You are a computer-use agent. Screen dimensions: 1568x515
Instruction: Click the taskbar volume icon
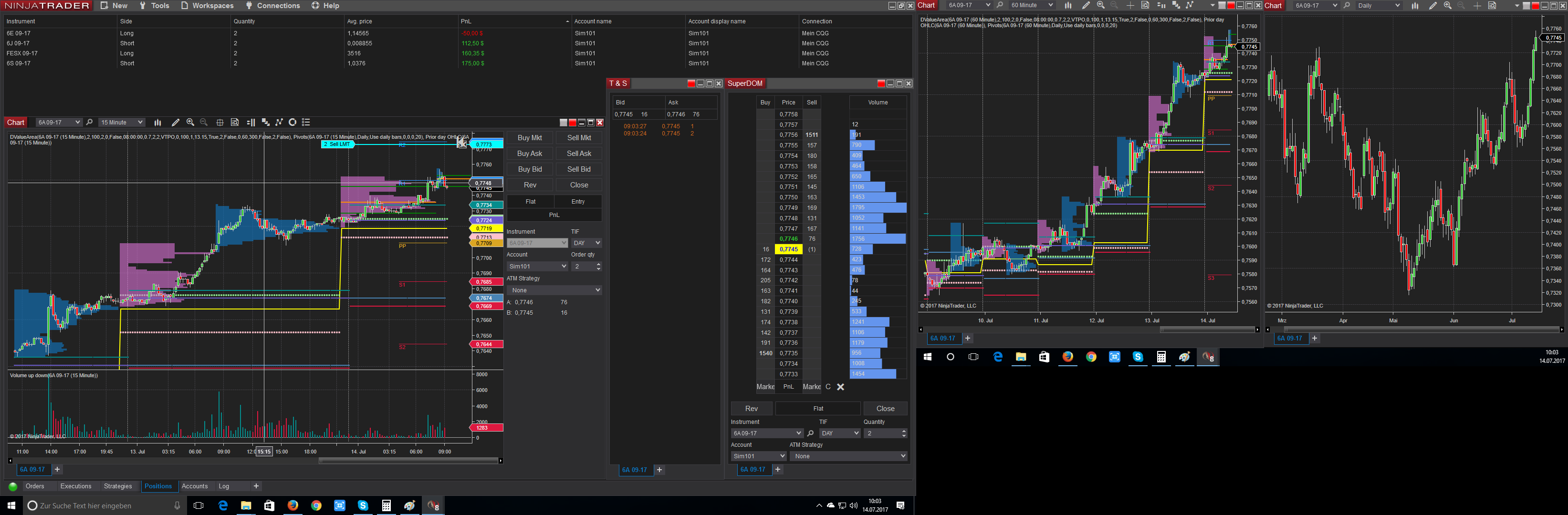[853, 506]
